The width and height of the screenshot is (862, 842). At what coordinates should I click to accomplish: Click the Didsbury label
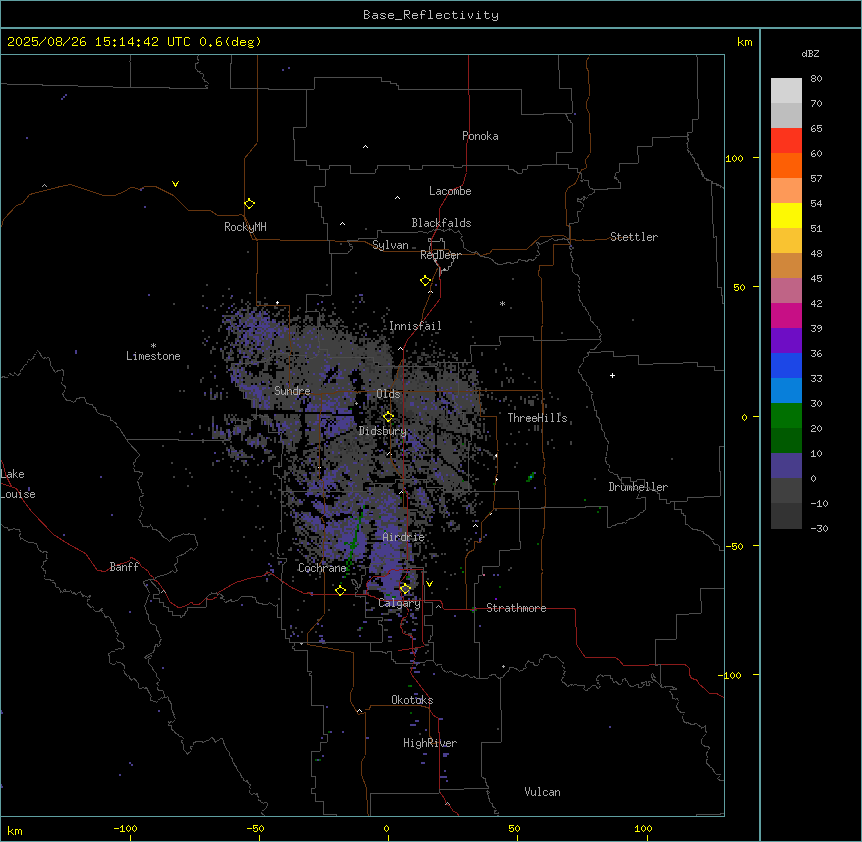383,431
